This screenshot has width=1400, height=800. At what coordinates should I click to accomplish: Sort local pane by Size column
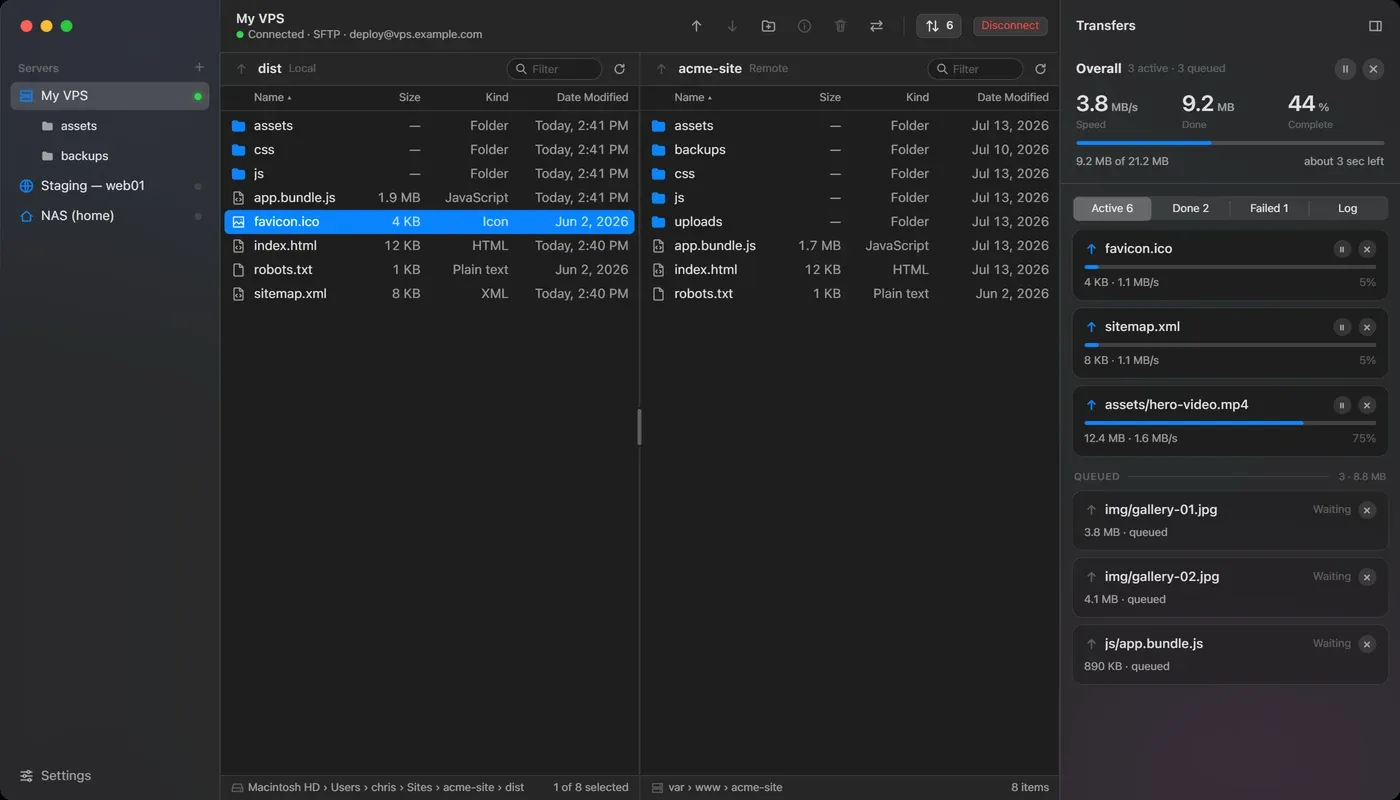409,97
